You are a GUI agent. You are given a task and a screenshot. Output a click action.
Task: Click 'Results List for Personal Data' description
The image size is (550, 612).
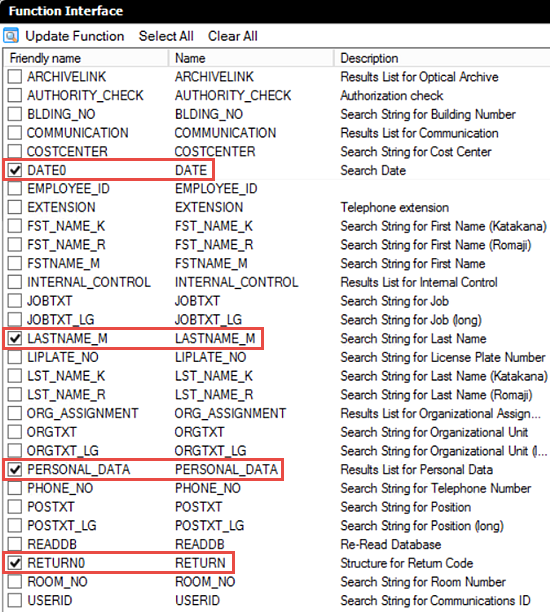point(417,470)
